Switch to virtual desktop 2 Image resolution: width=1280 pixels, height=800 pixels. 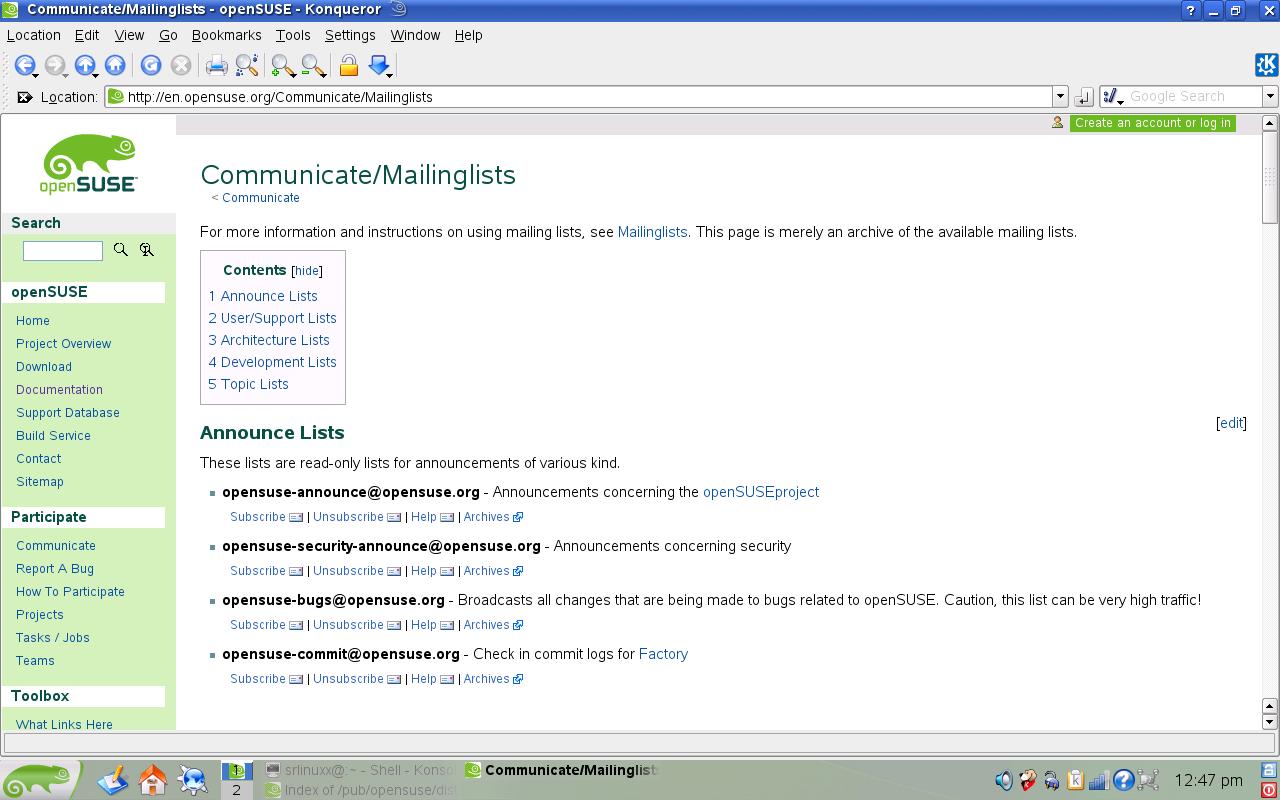pos(236,789)
